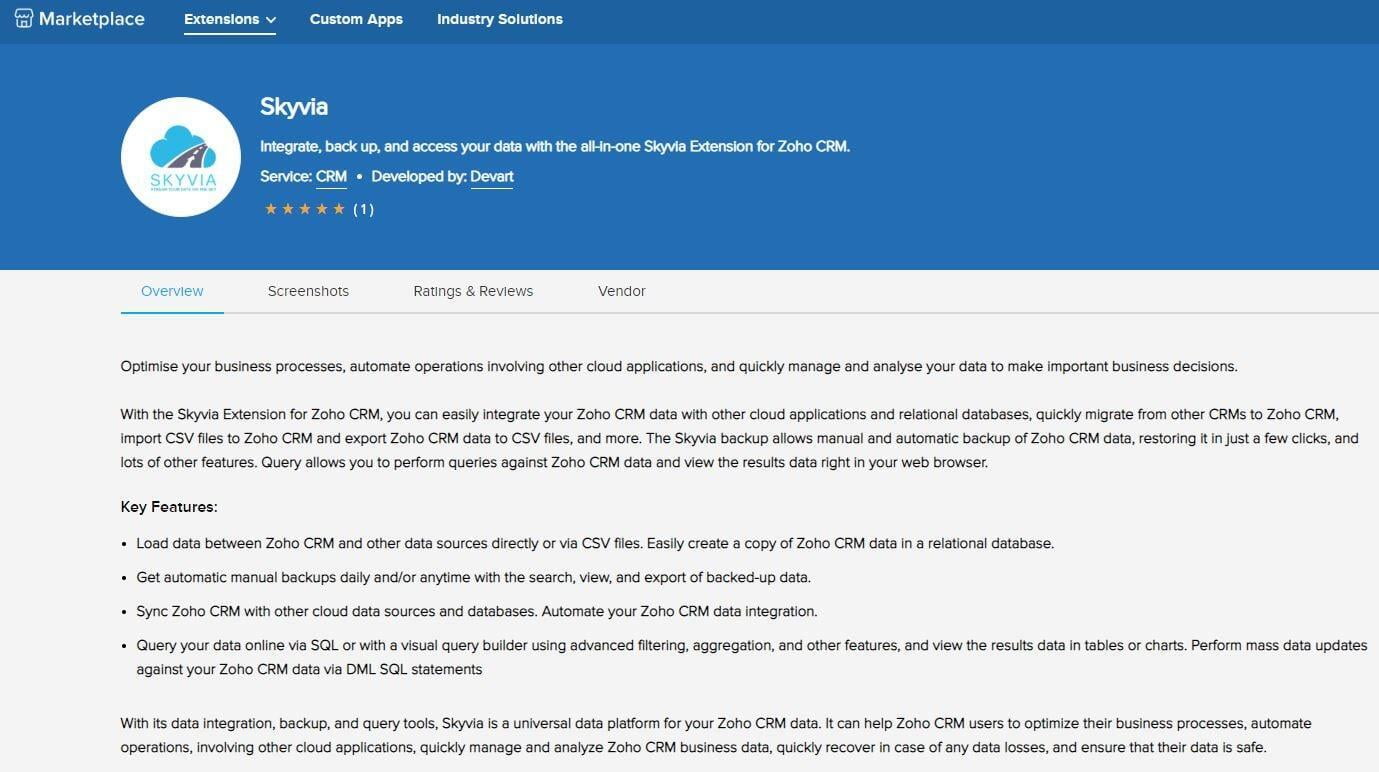Click the 'Integrate, back up, and access' tagline
1379x772 pixels.
tap(555, 146)
